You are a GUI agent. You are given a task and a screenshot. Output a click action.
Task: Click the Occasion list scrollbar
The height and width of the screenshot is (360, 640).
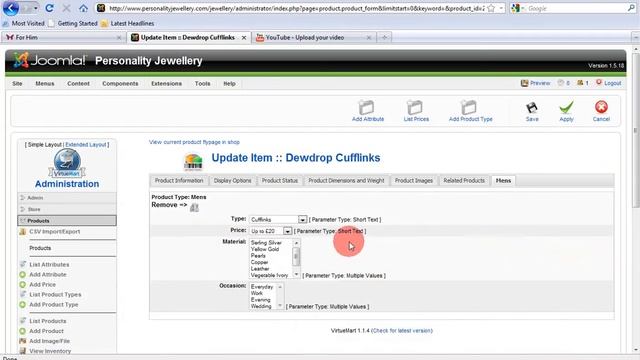[280, 296]
